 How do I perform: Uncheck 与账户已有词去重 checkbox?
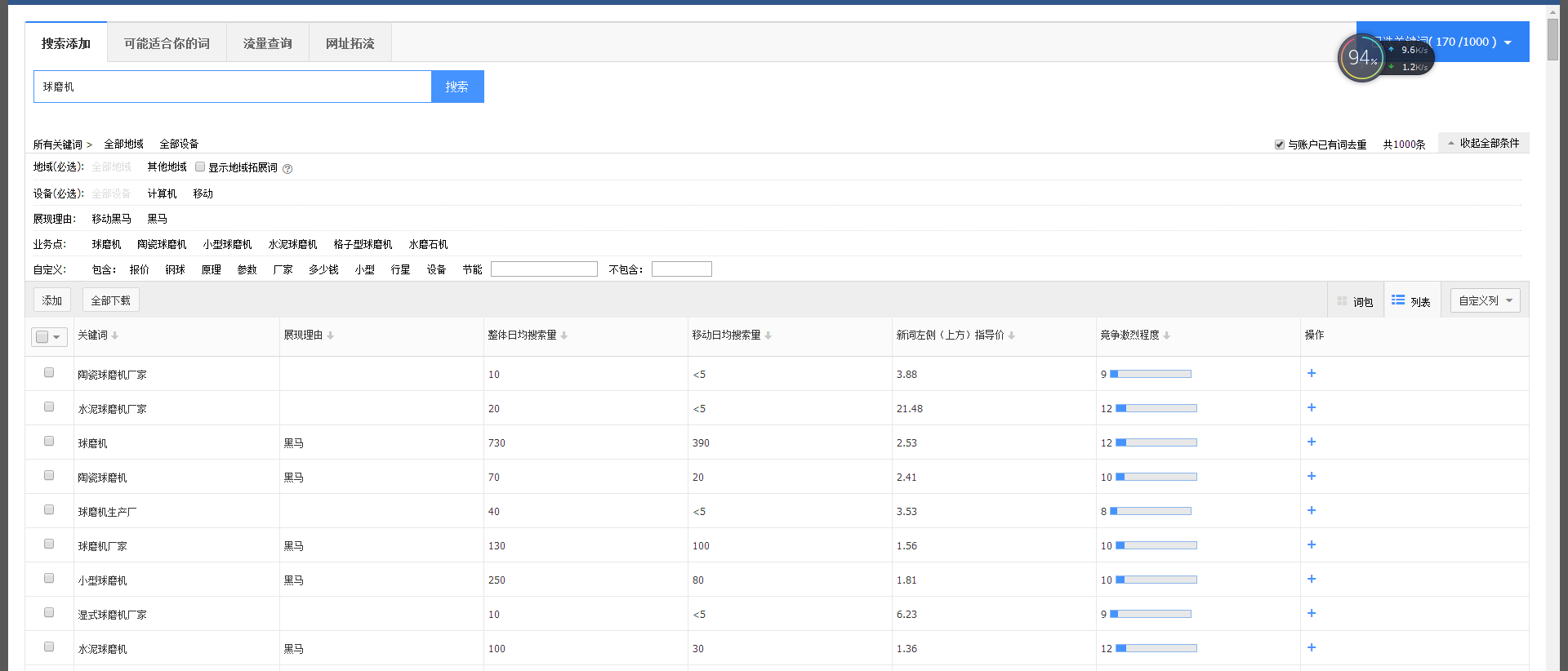1280,144
